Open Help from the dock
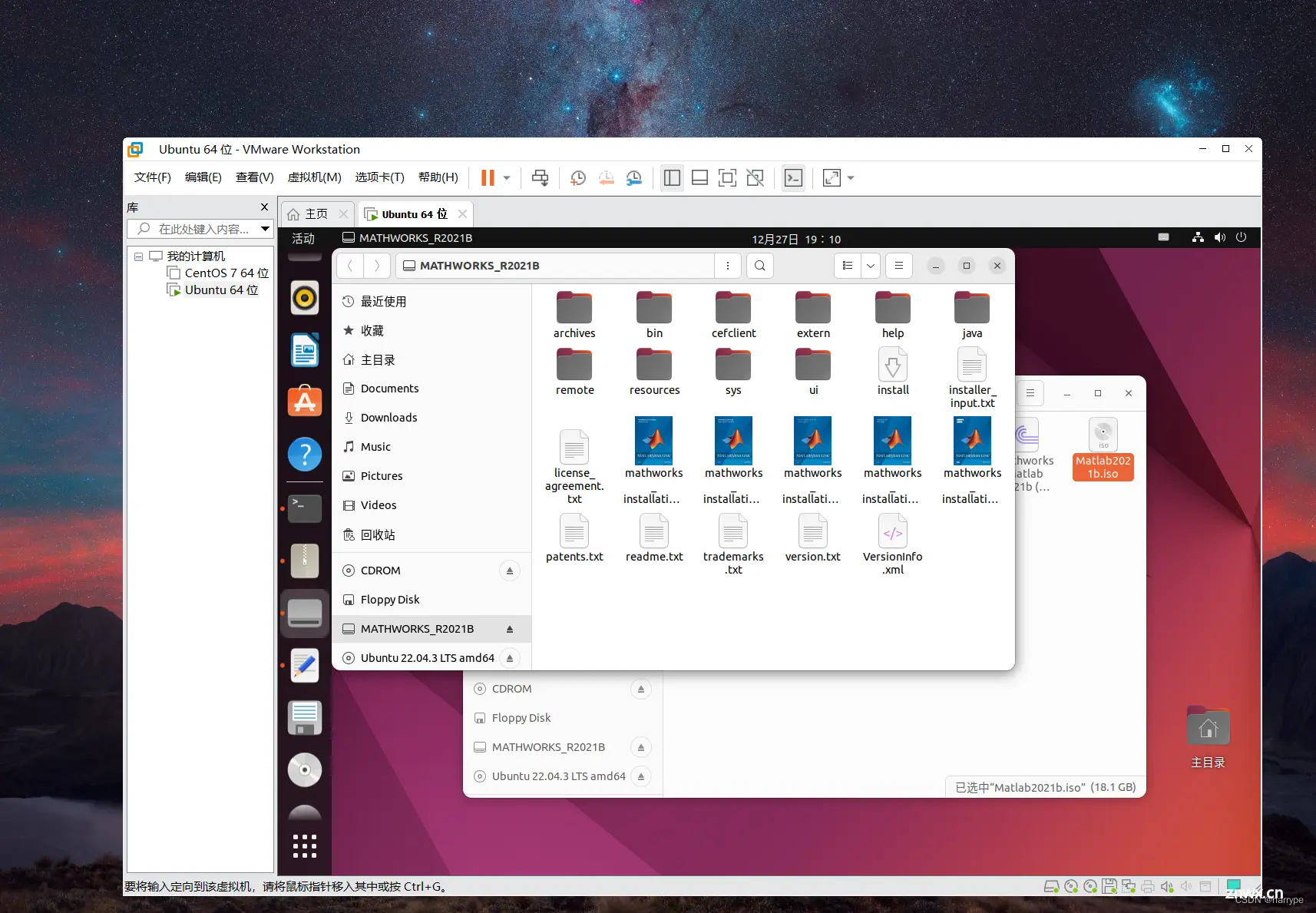The image size is (1316, 913). pyautogui.click(x=305, y=455)
